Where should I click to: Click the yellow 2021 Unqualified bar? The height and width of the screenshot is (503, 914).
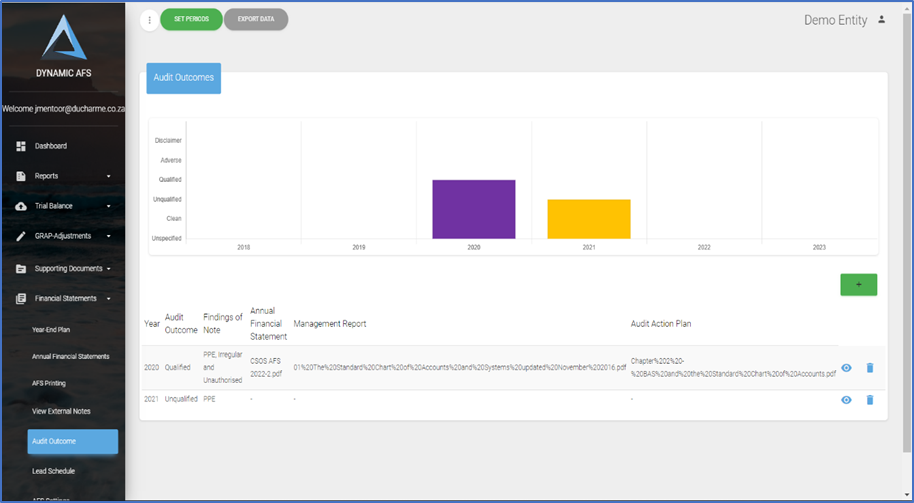[x=589, y=219]
